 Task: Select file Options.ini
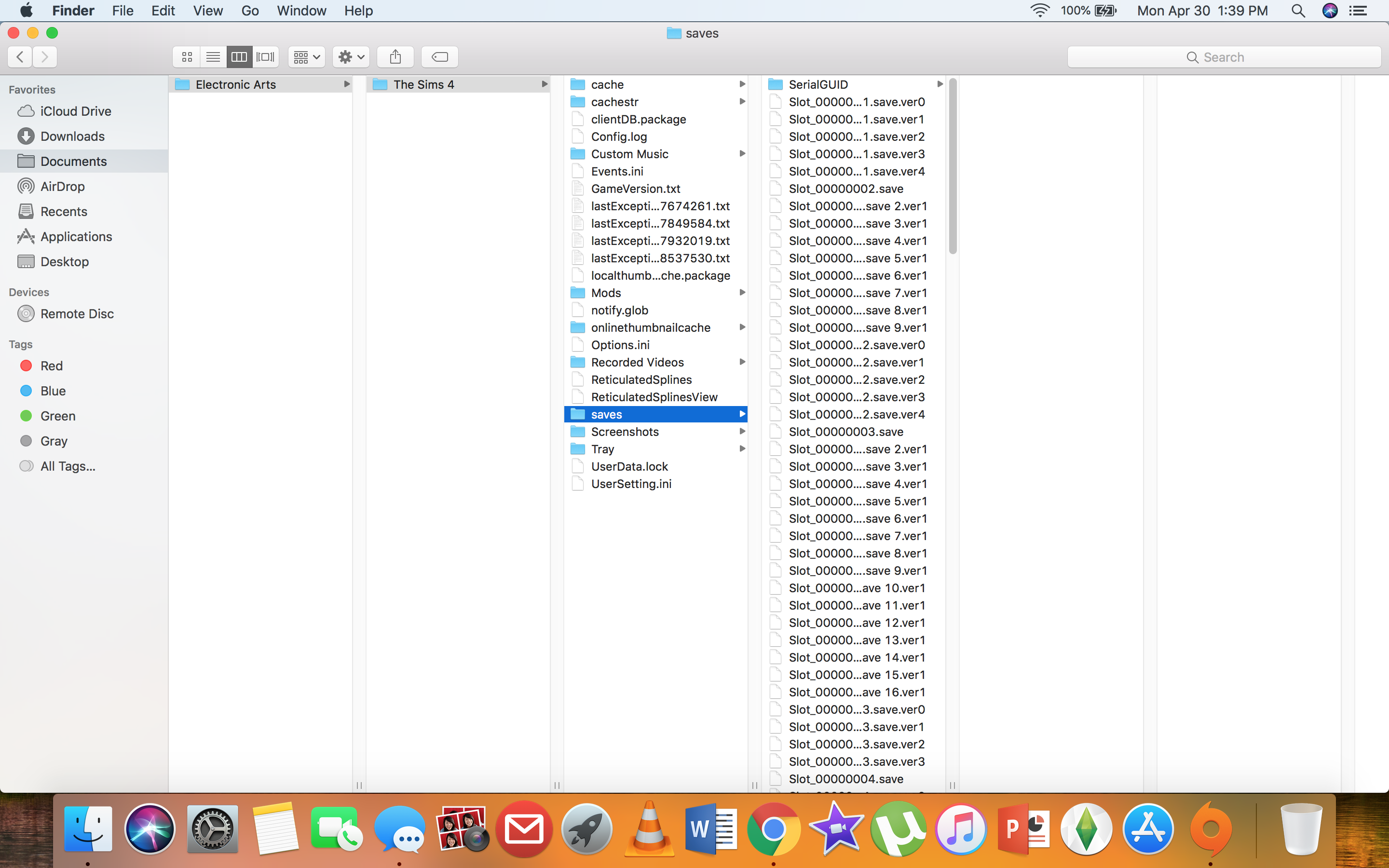coord(655,345)
